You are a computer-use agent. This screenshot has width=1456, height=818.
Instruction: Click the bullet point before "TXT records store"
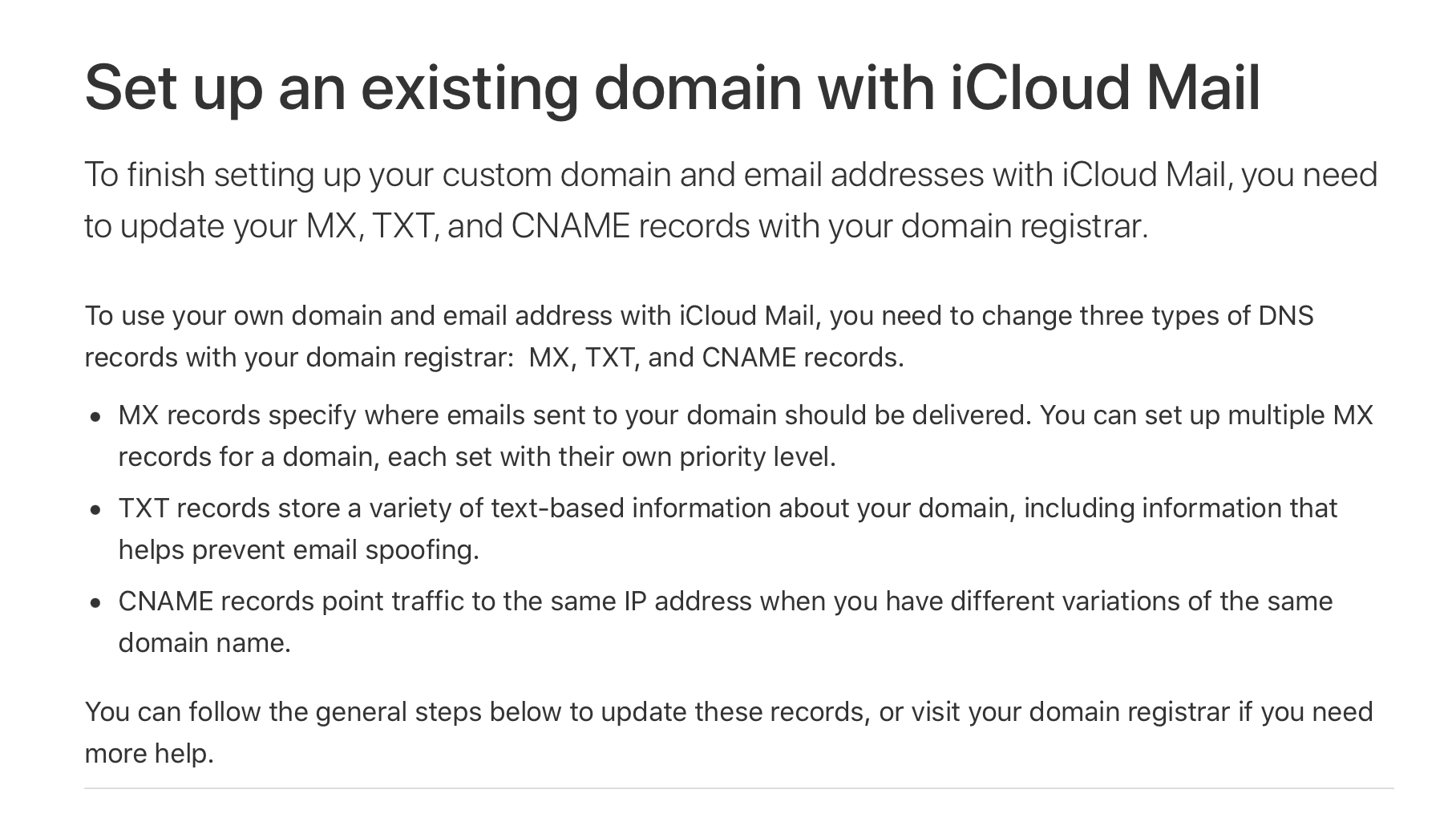click(96, 510)
